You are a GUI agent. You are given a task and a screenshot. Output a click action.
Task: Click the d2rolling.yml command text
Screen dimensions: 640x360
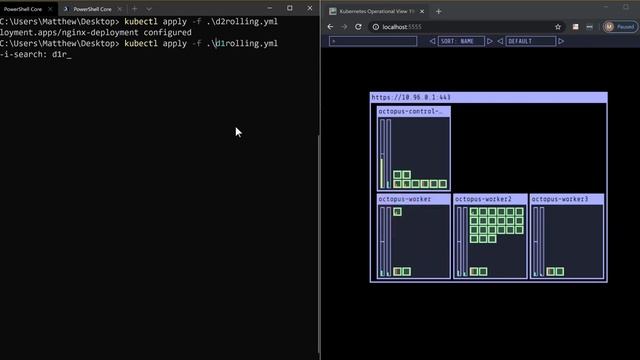coord(242,22)
